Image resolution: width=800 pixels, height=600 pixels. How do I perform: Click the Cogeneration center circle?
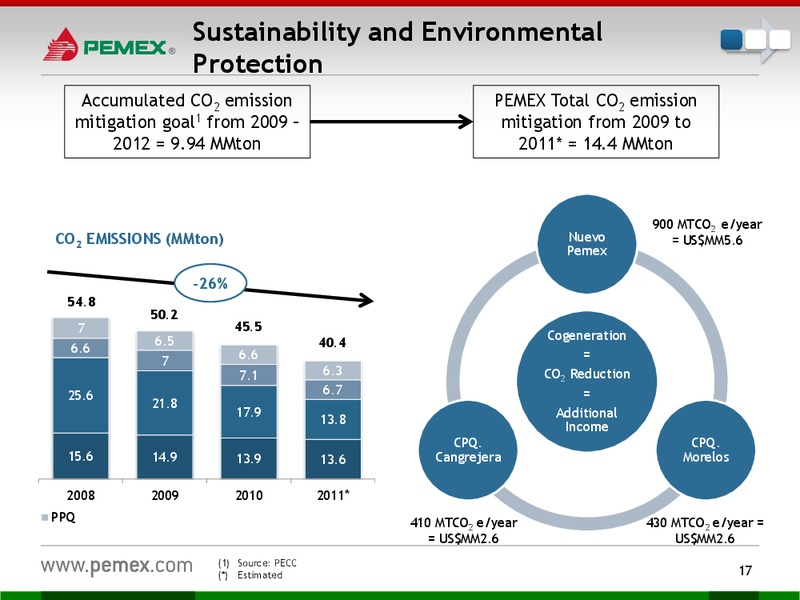click(587, 381)
